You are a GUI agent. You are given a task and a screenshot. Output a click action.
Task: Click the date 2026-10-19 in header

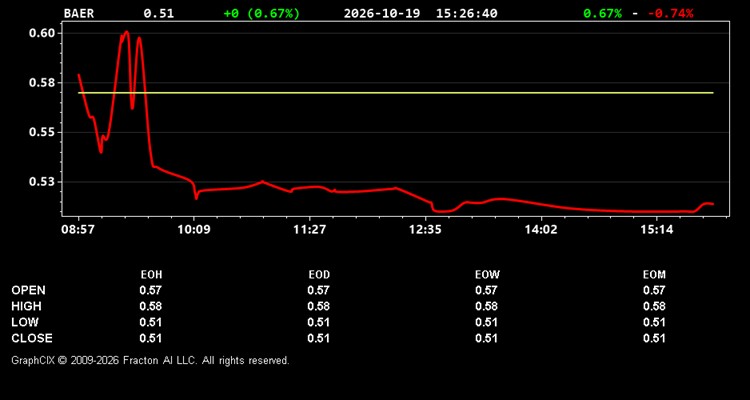(x=382, y=13)
